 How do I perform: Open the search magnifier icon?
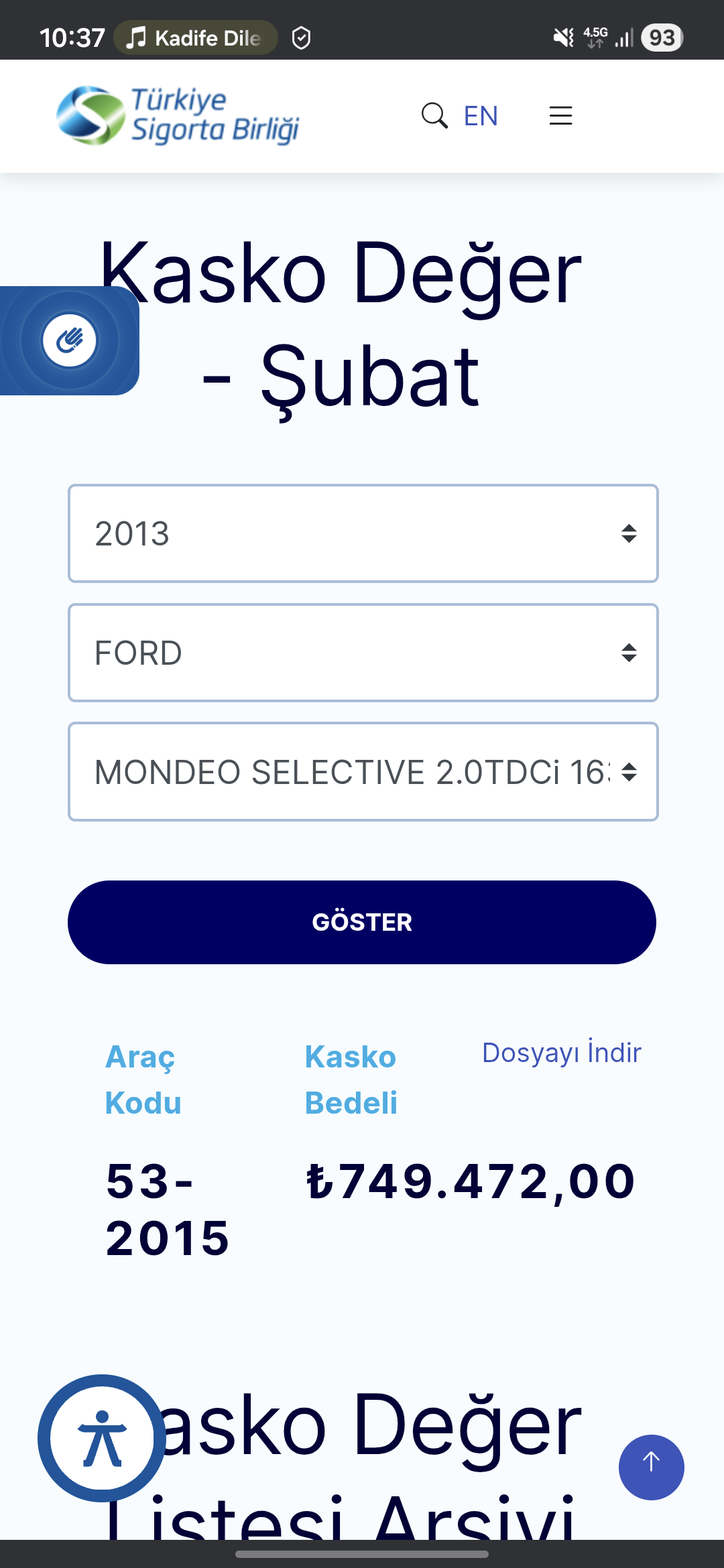pos(434,115)
